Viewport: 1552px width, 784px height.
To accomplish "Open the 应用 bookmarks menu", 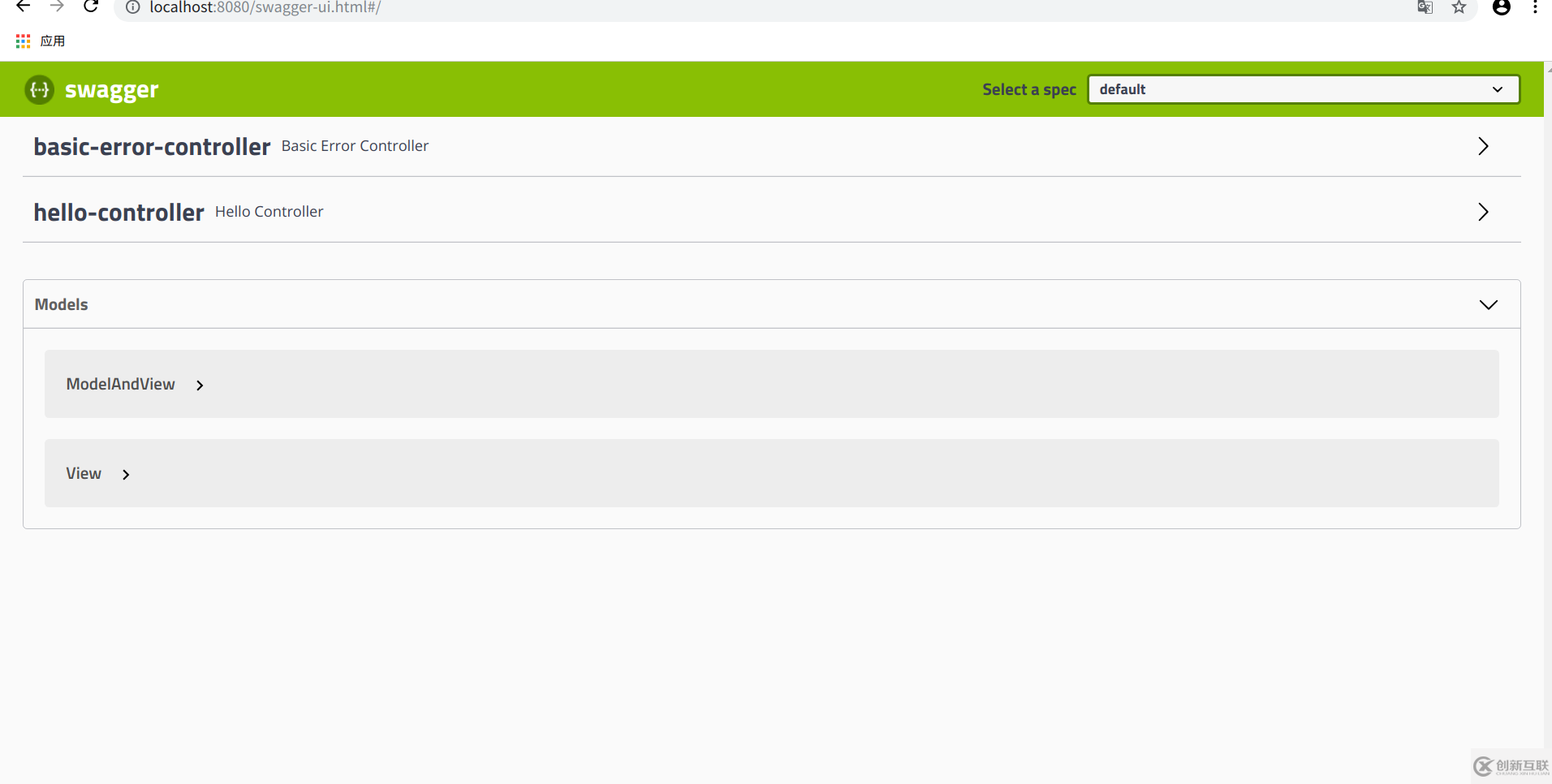I will [x=52, y=40].
